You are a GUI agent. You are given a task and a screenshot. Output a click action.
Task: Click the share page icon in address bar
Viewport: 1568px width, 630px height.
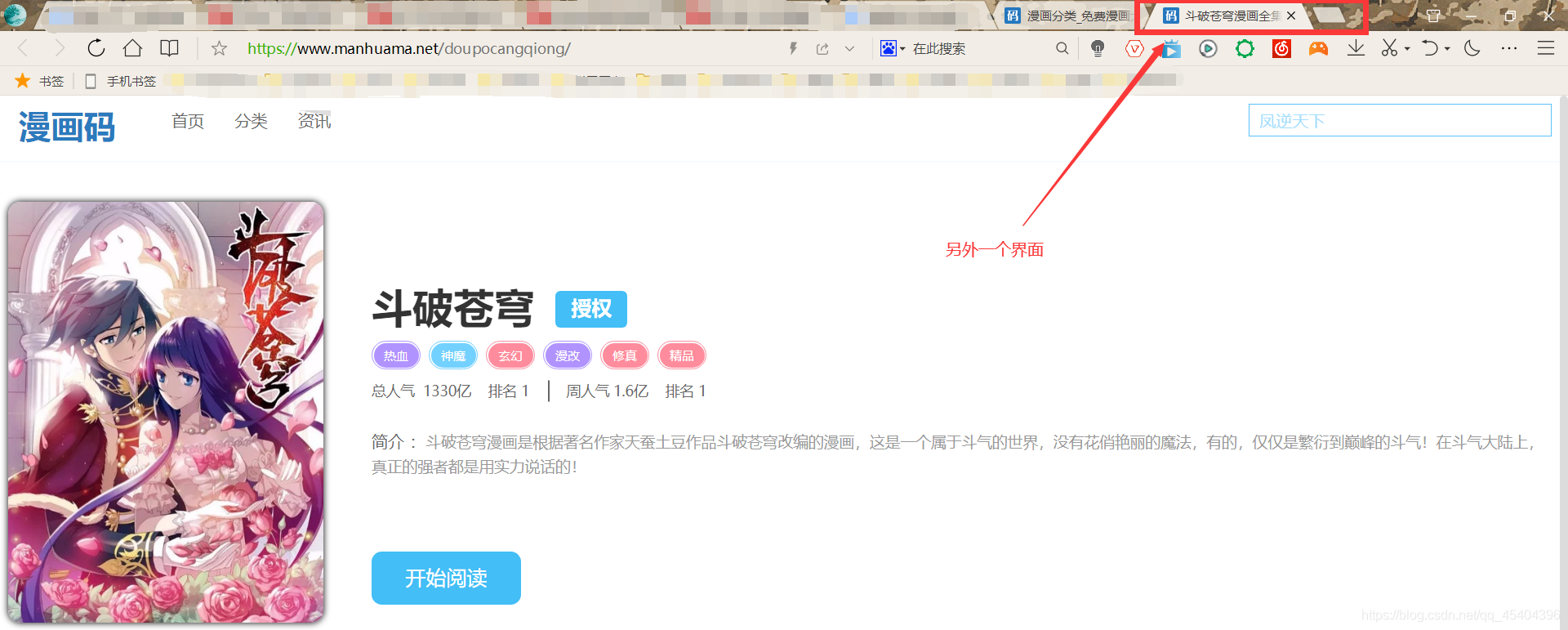[822, 49]
